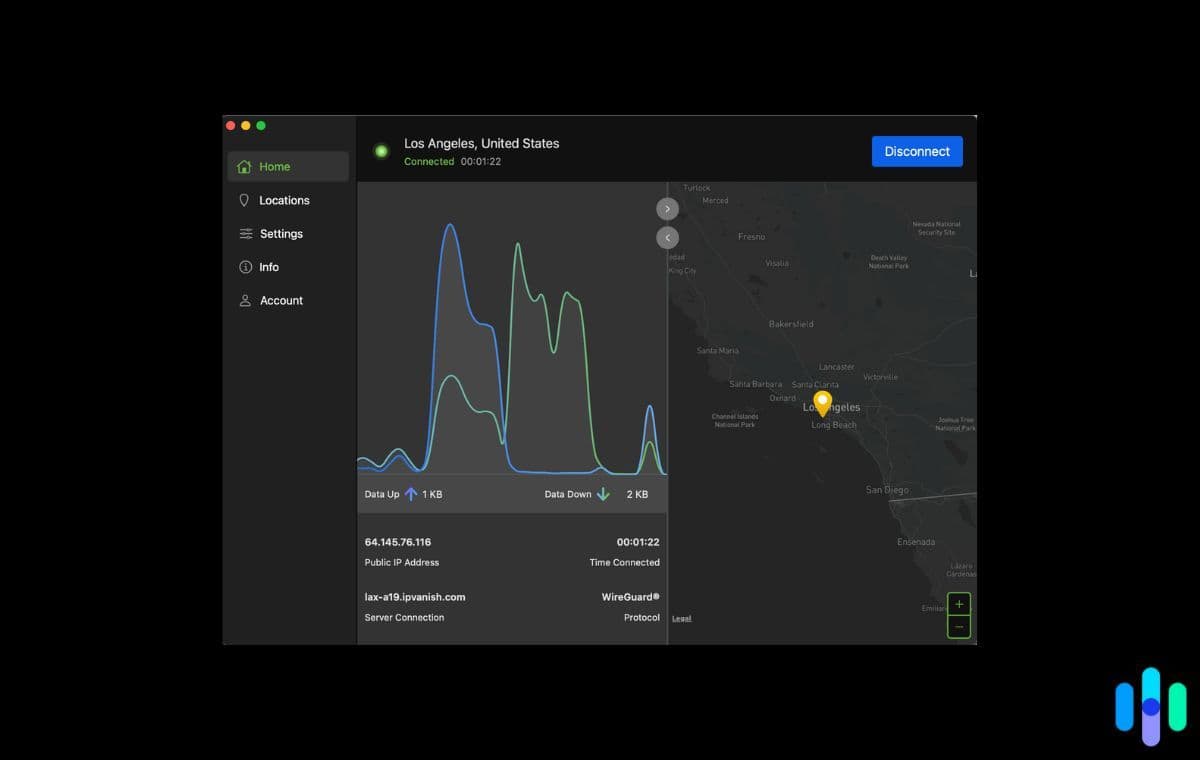Click the Info circle icon
Screen dimensions: 1200x760
point(245,267)
